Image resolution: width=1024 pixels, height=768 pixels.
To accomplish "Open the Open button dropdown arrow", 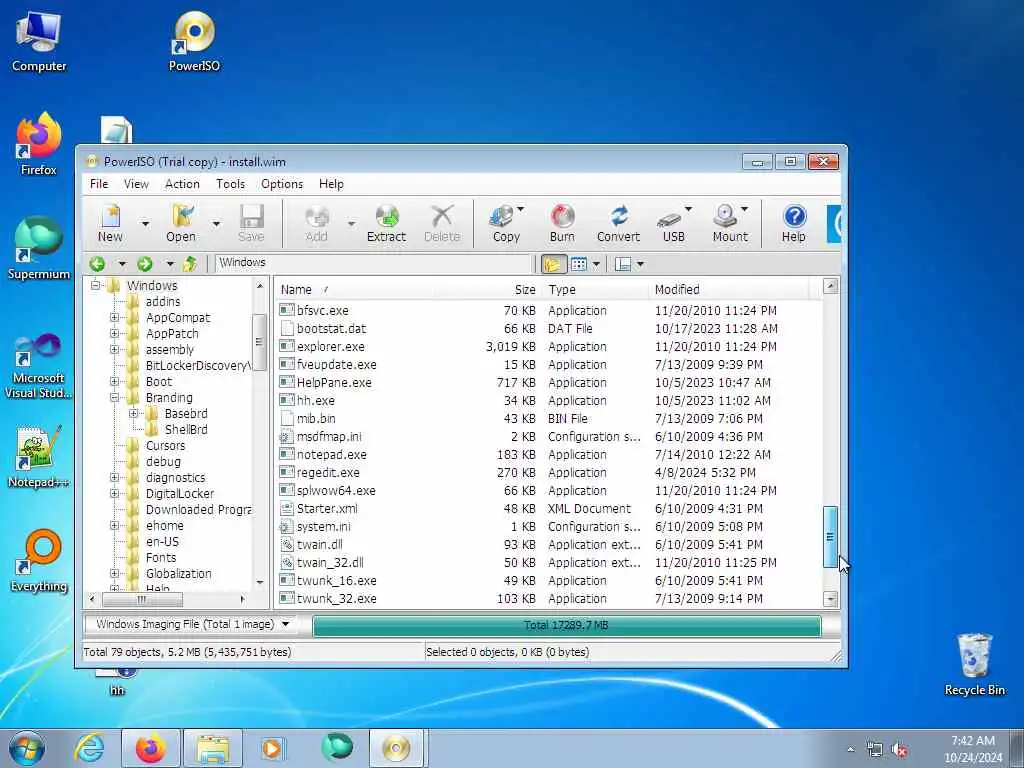I will click(216, 224).
